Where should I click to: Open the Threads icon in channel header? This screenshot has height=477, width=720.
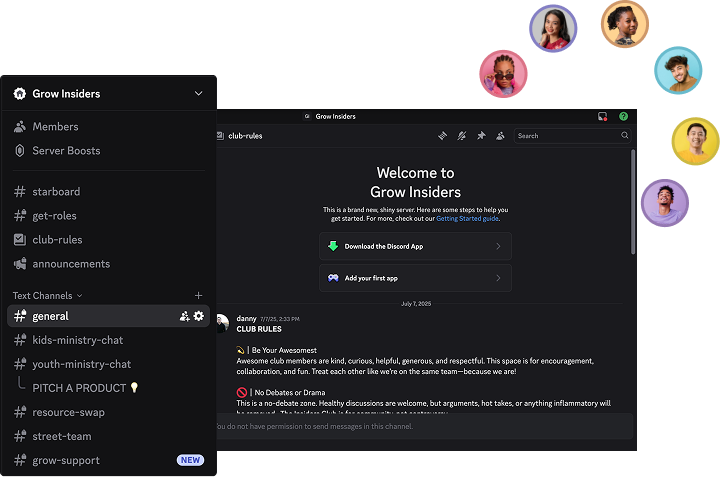pyautogui.click(x=443, y=136)
